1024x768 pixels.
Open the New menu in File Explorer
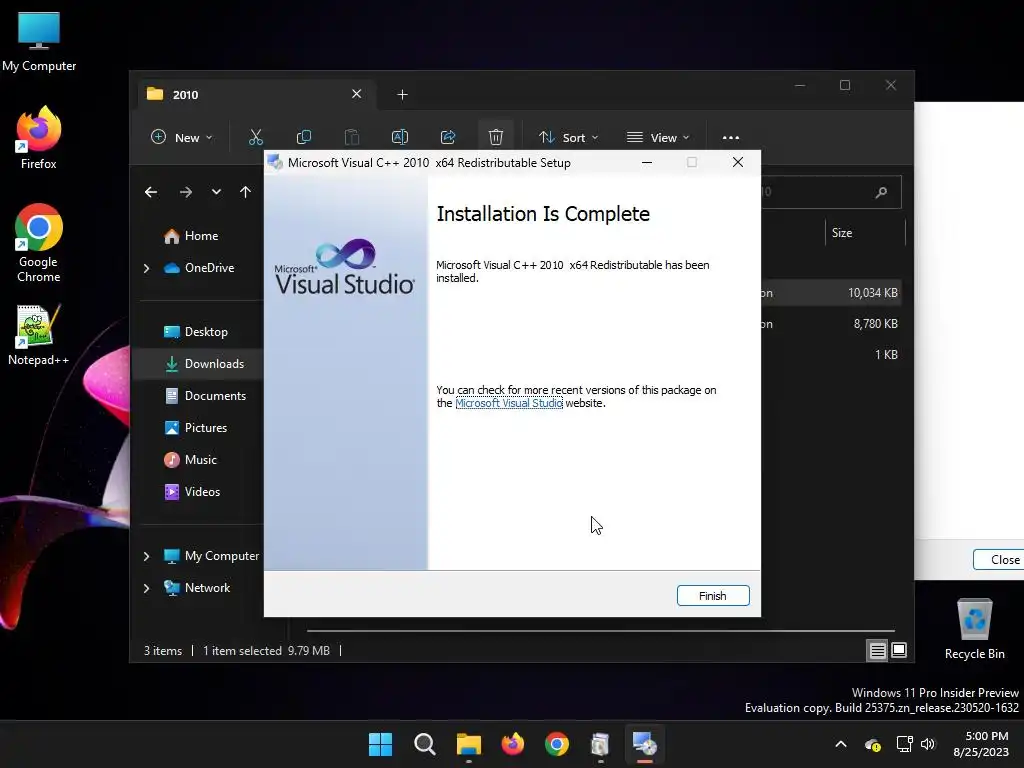182,137
